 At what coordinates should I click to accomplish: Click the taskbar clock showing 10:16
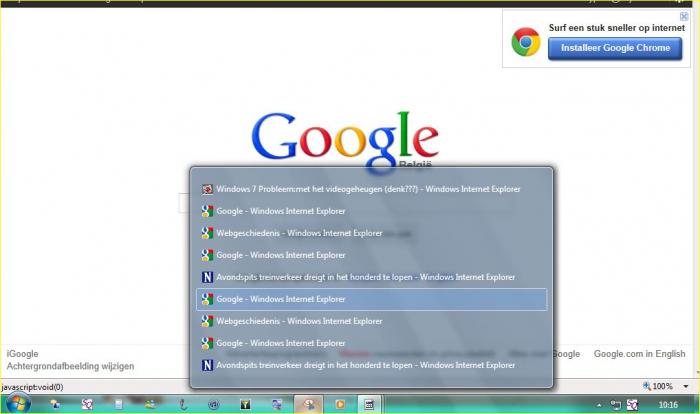(668, 405)
